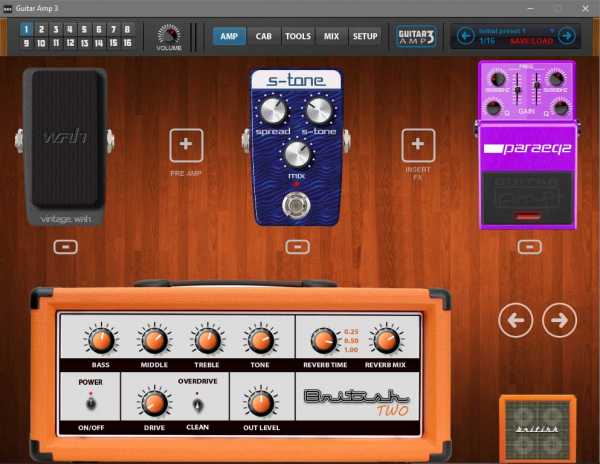Viewport: 600px width, 464px height.
Task: Open the TOOLS tab
Action: (298, 36)
